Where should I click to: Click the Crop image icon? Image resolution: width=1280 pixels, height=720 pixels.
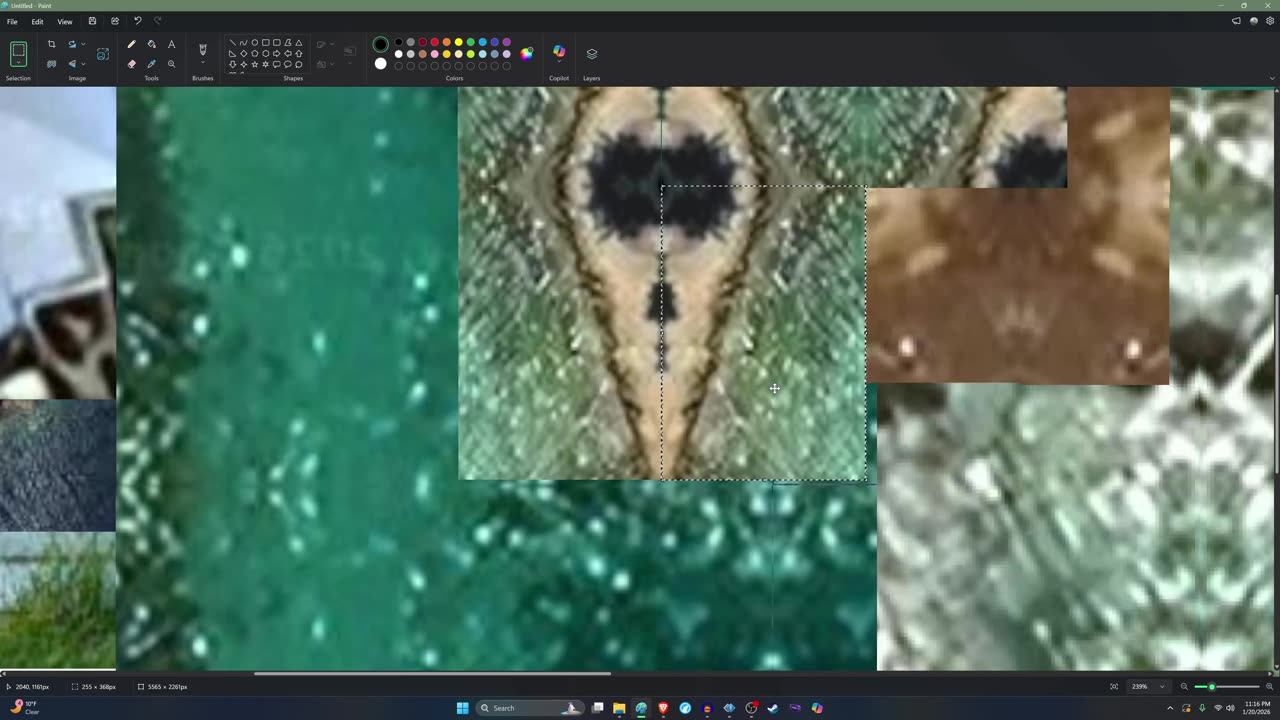coord(51,44)
